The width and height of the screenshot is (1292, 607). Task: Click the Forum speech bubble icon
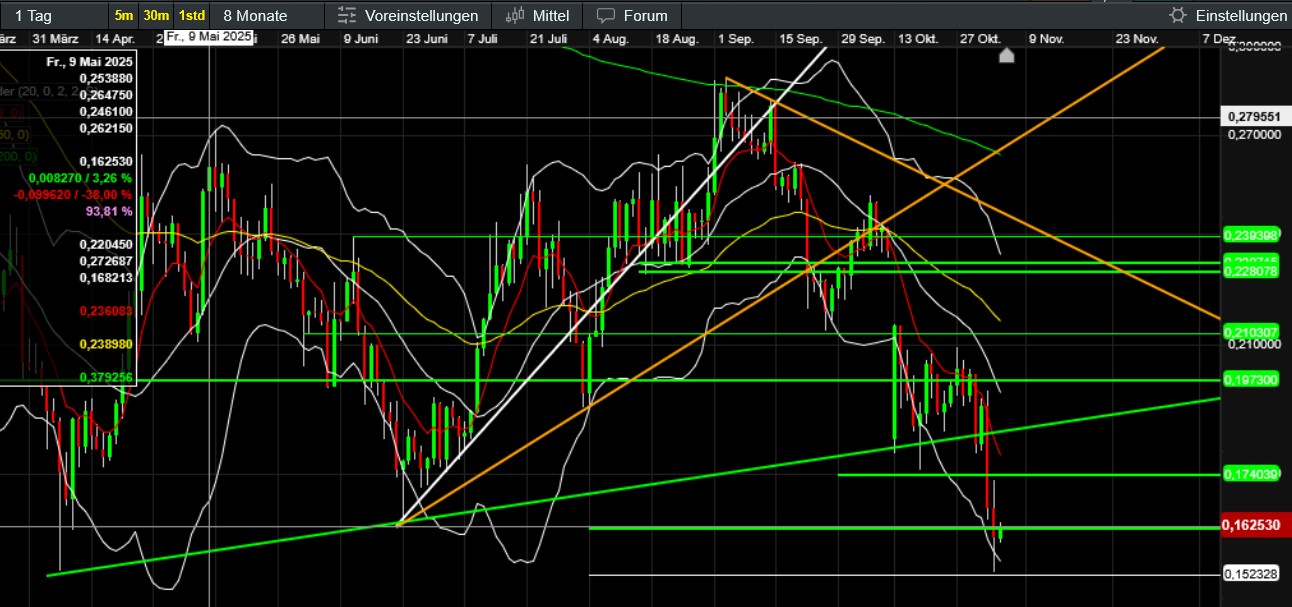pyautogui.click(x=606, y=16)
